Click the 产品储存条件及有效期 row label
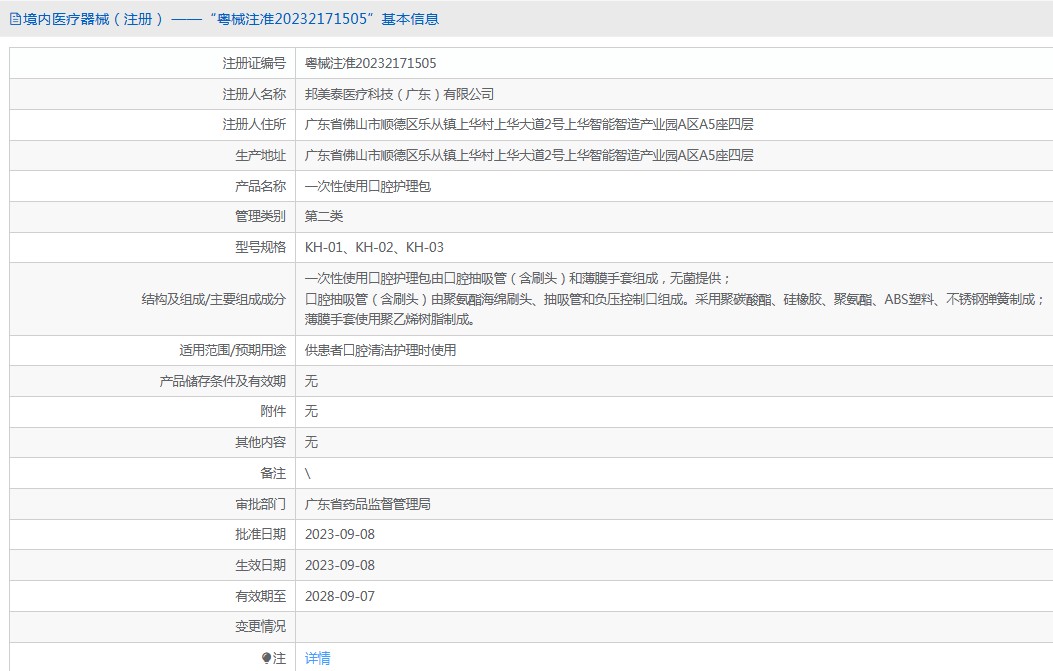Screen dimensions: 1053x671 [222, 381]
